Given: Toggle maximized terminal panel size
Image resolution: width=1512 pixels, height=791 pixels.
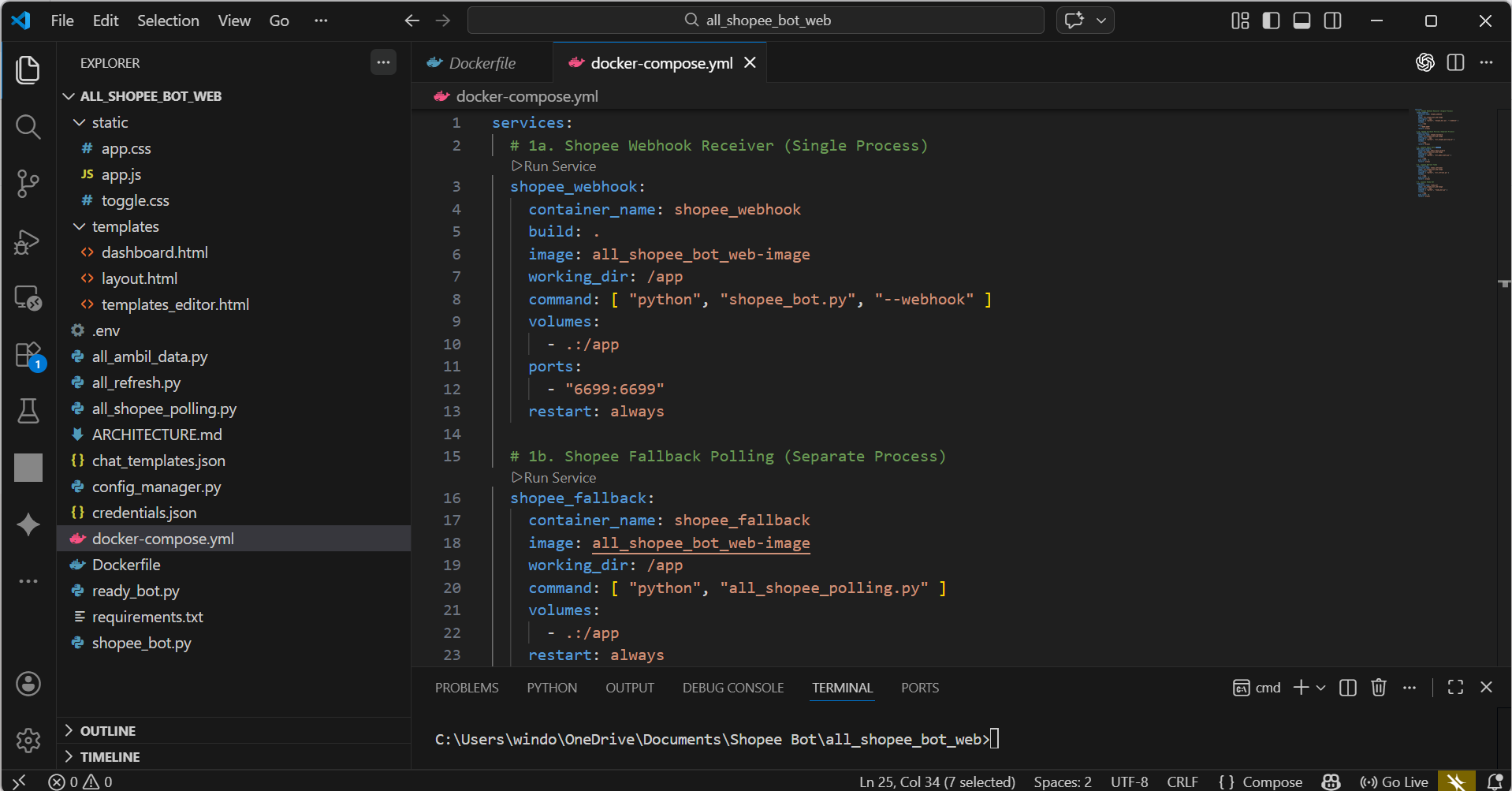Looking at the screenshot, I should 1455,688.
